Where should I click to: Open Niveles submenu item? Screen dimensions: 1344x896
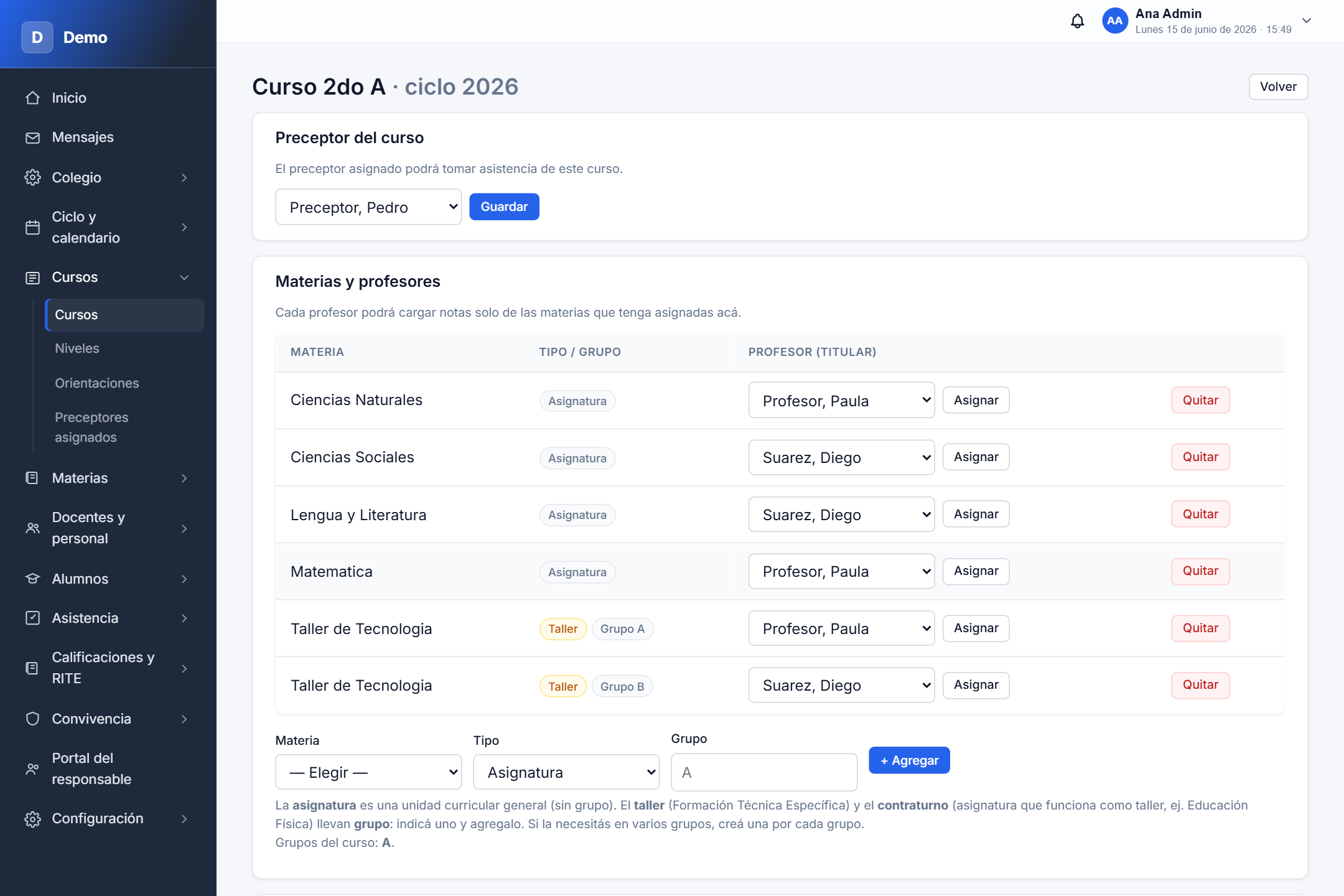point(77,348)
